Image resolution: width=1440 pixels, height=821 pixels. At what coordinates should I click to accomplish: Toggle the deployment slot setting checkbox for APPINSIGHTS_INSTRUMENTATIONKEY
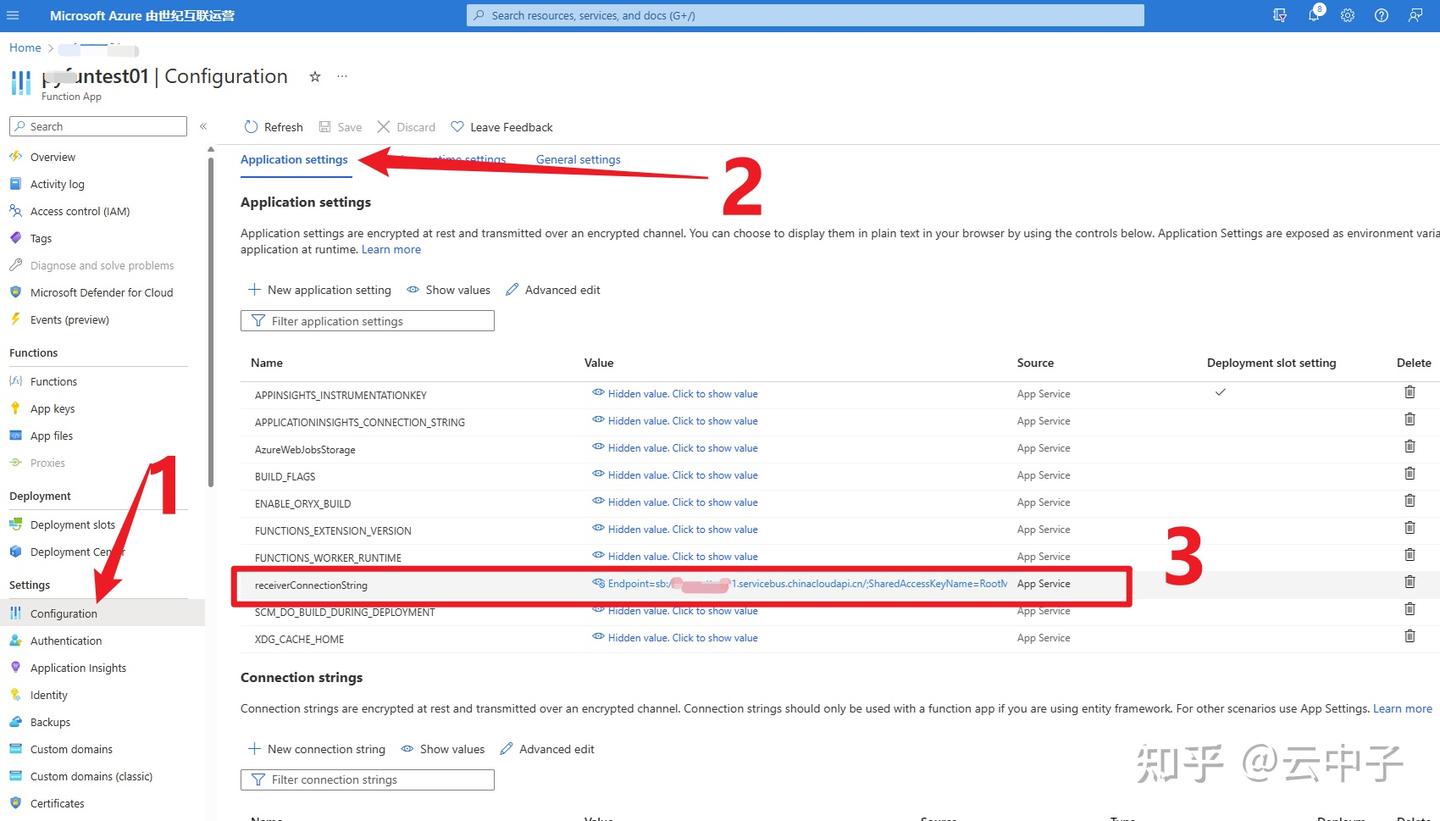point(1220,392)
